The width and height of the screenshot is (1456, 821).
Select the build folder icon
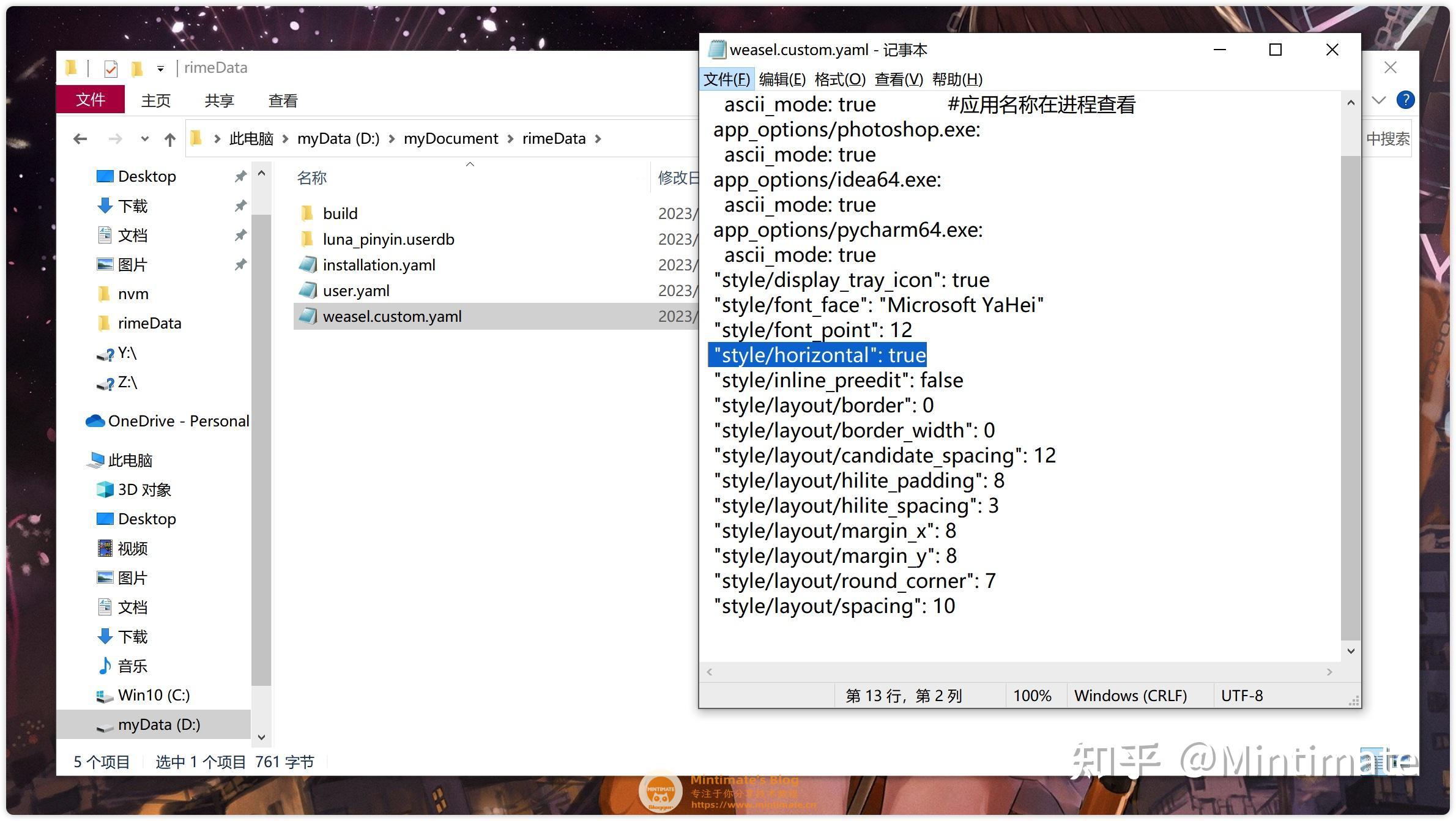click(308, 214)
